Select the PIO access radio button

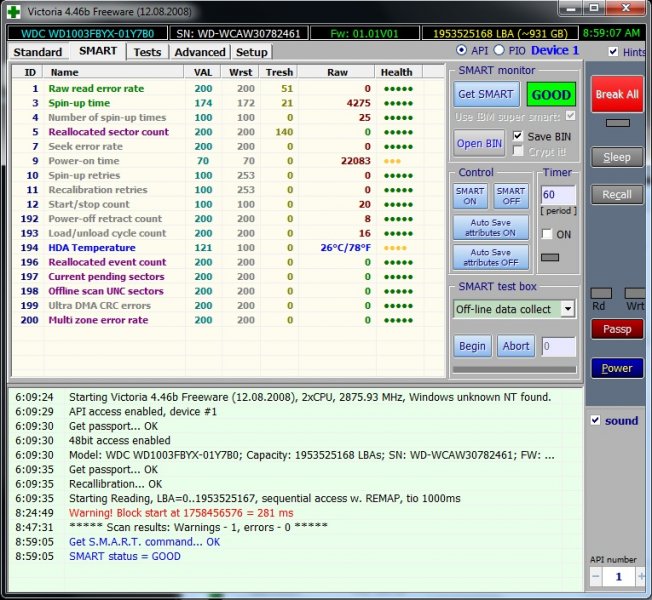click(499, 50)
